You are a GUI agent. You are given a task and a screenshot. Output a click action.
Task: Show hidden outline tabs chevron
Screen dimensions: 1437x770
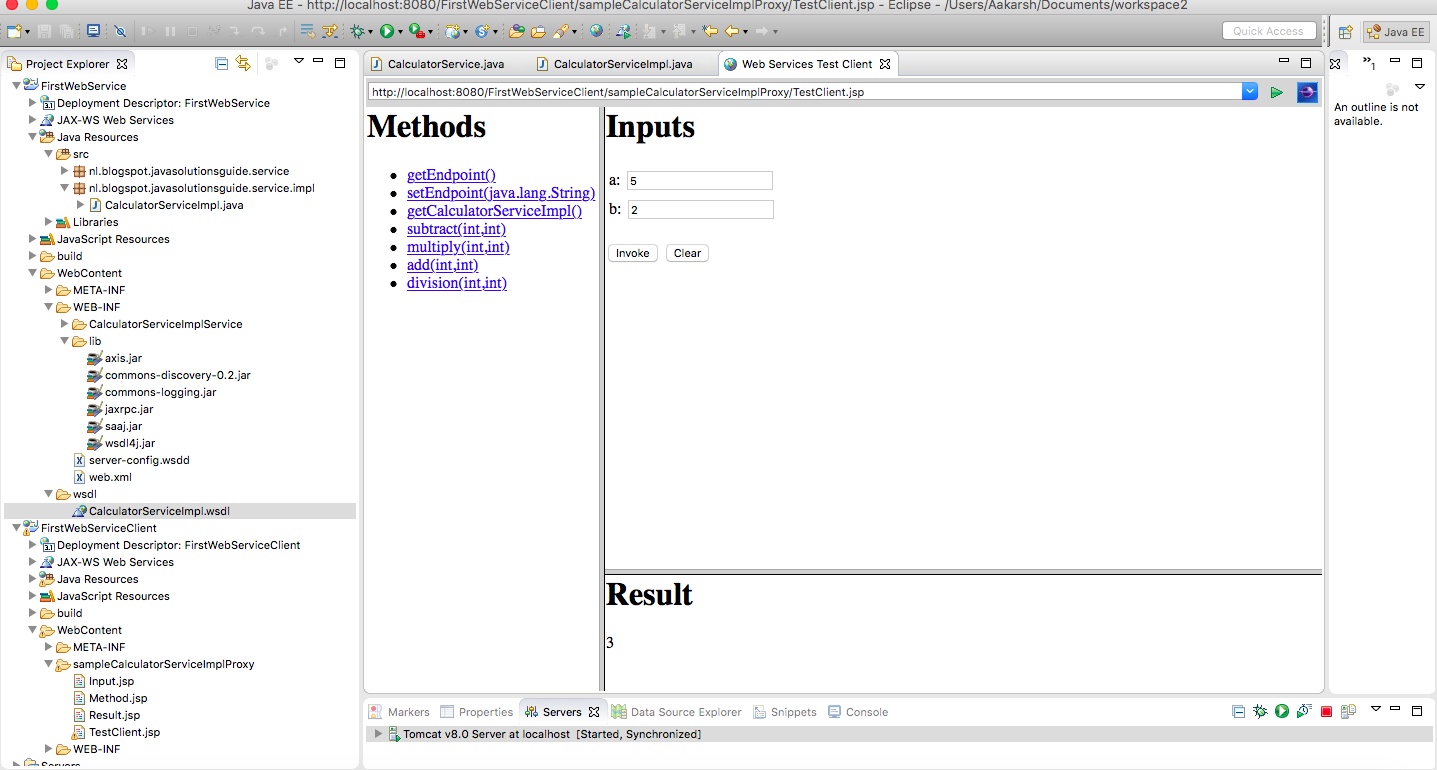(1369, 64)
